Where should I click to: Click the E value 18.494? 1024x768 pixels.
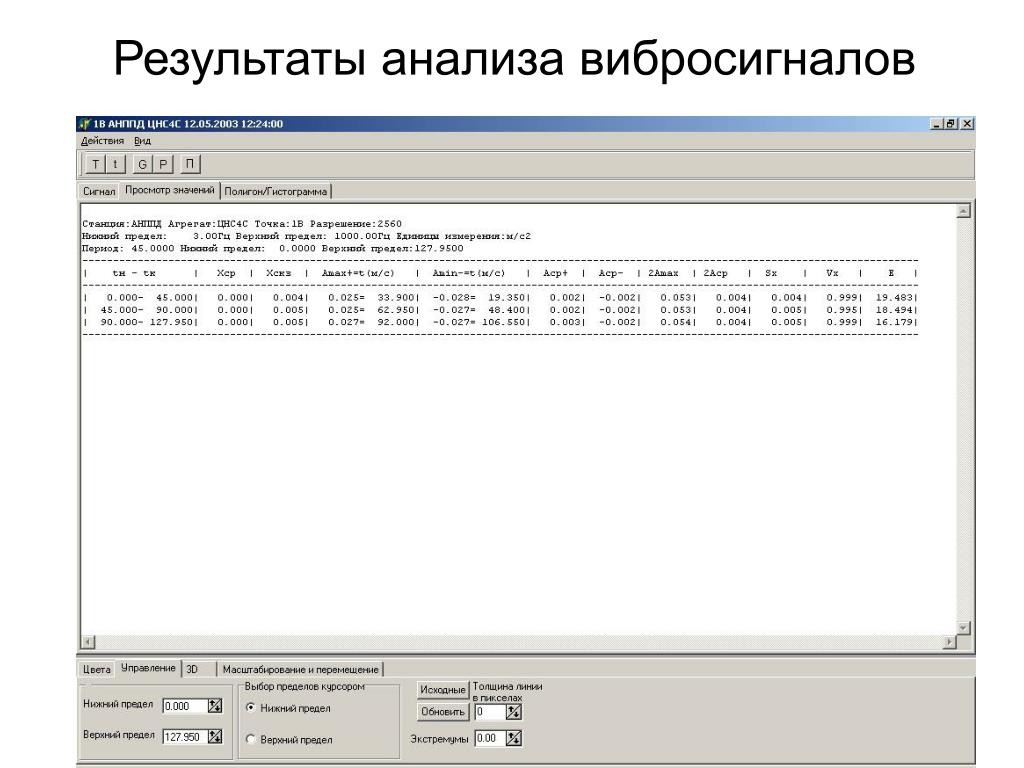(x=893, y=310)
